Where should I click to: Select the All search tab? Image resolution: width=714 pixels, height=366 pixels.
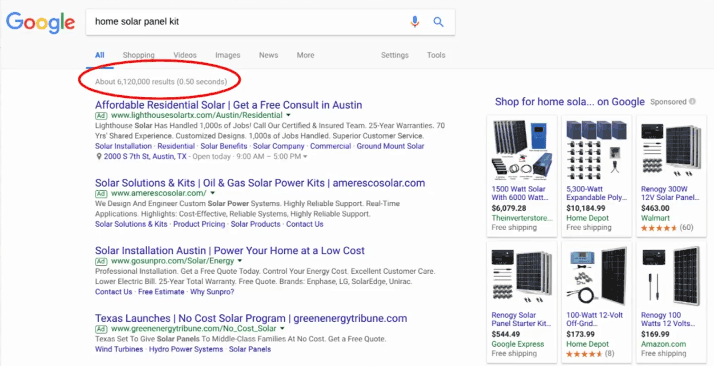[x=100, y=55]
